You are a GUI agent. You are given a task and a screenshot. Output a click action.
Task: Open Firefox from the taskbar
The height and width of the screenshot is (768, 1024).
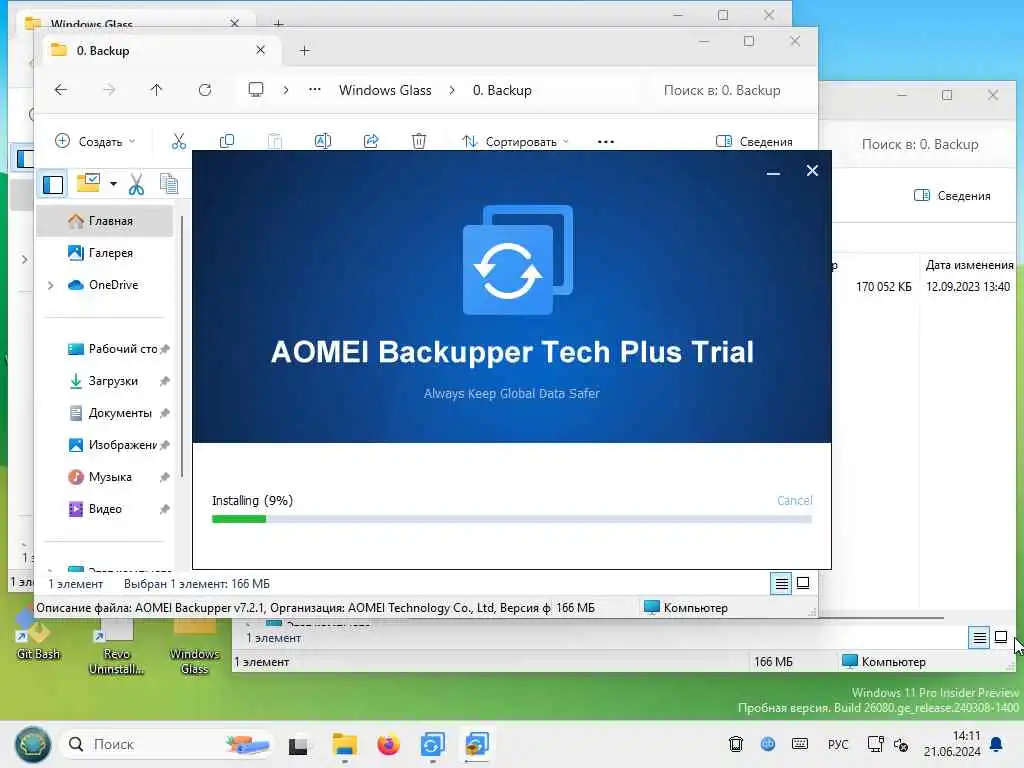(x=388, y=744)
